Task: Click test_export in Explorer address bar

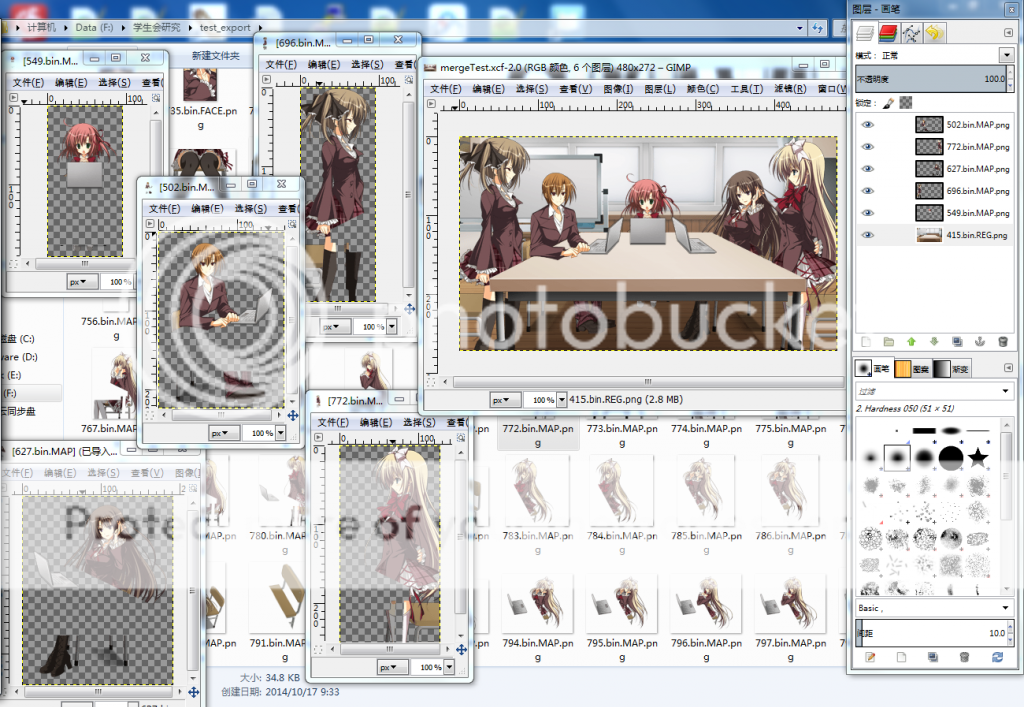Action: [x=225, y=27]
